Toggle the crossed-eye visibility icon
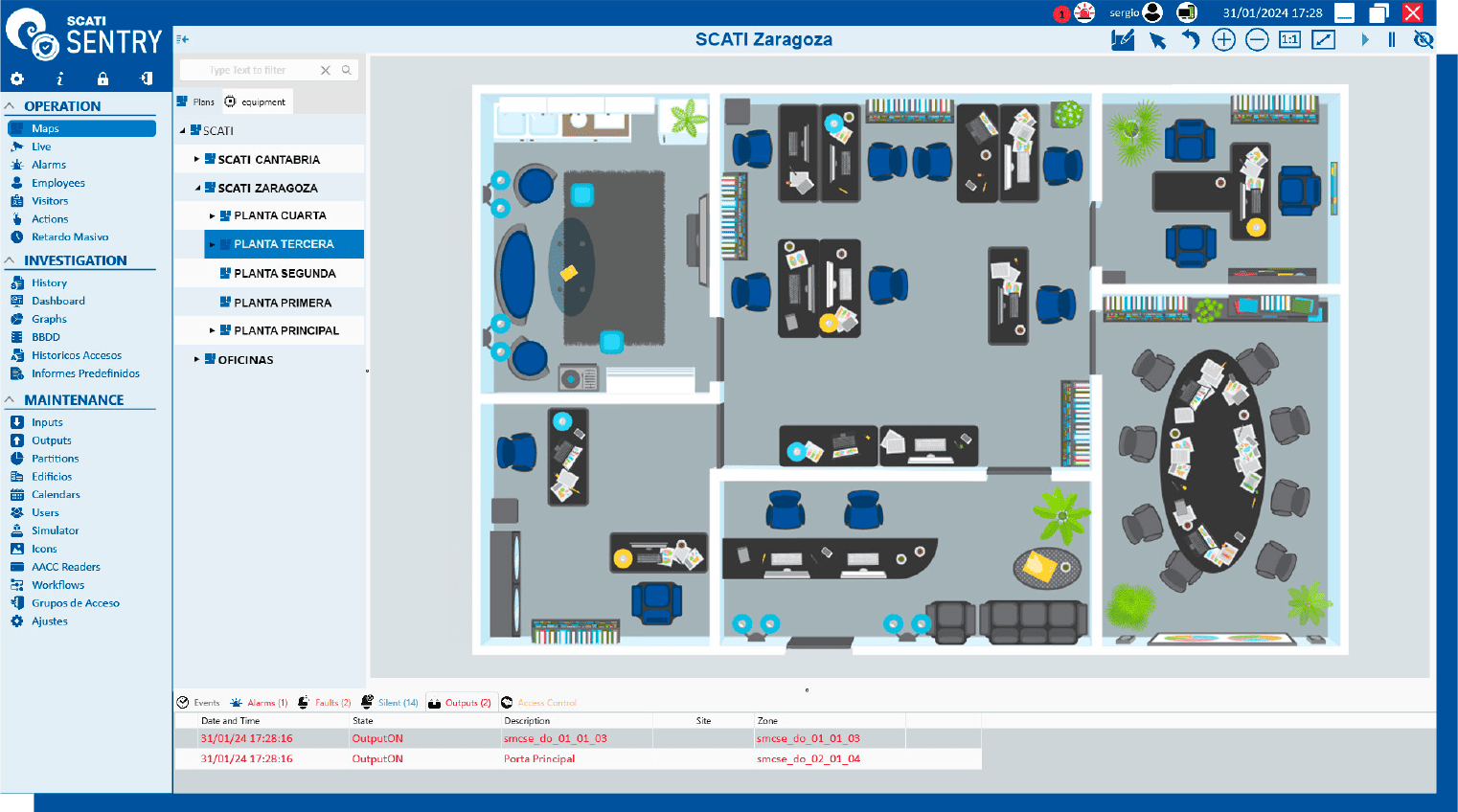 pyautogui.click(x=1424, y=39)
